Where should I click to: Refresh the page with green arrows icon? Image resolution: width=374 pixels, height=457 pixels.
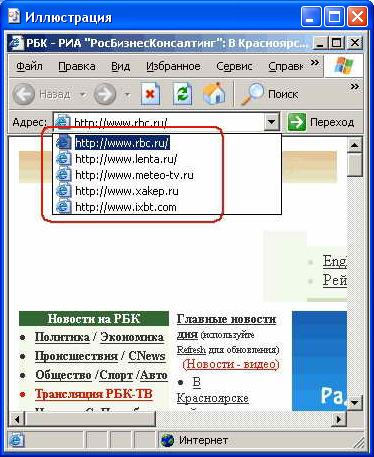pyautogui.click(x=182, y=94)
